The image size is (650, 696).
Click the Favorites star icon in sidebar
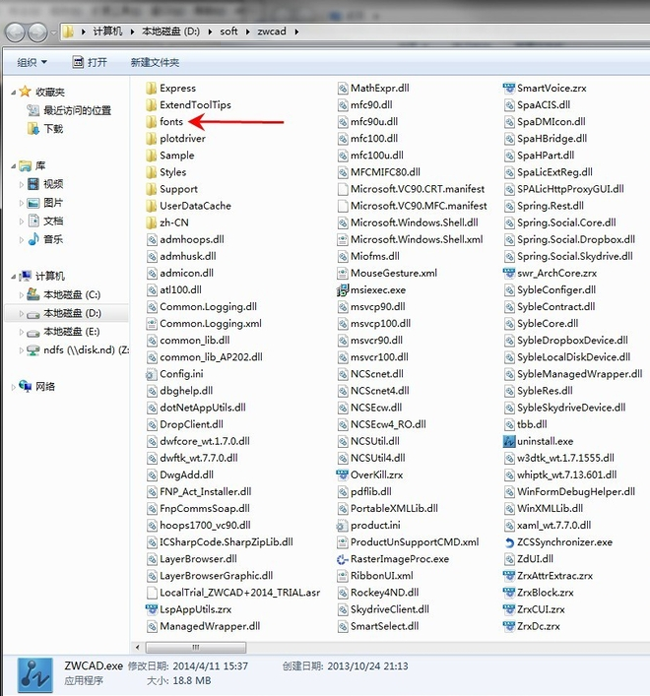(x=25, y=91)
